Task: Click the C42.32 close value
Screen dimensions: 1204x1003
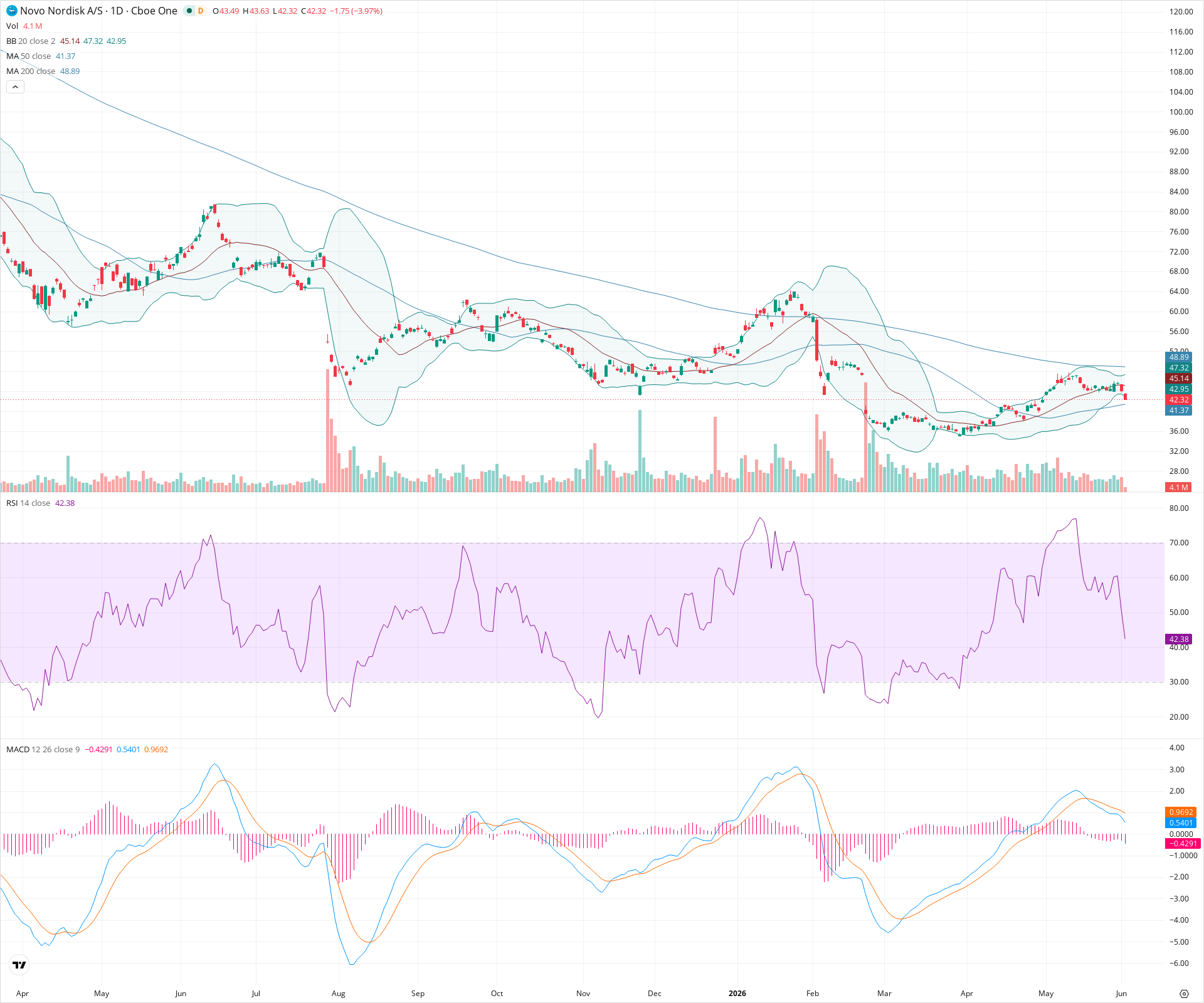Action: [314, 11]
